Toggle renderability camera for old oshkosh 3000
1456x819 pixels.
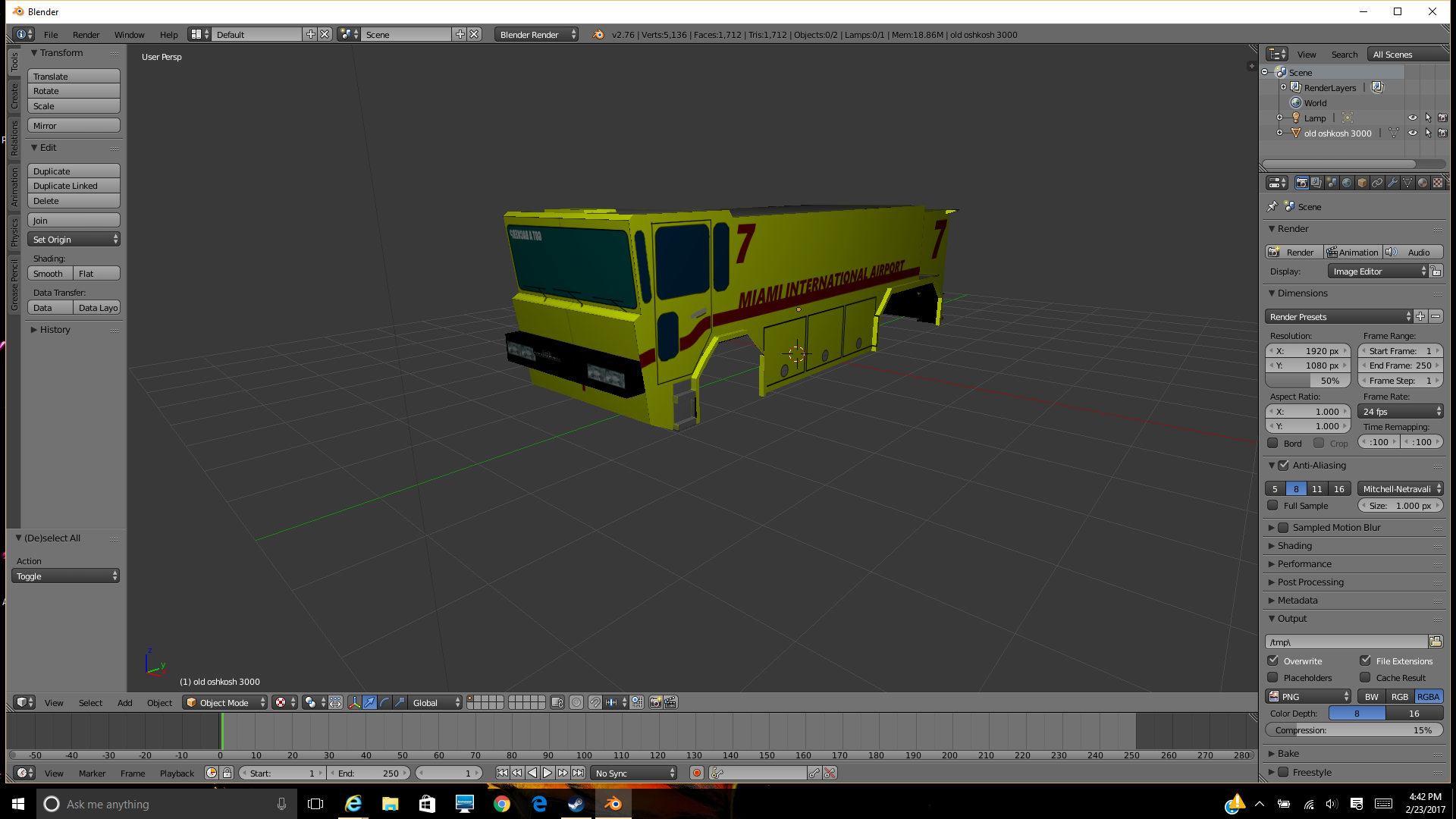(1442, 133)
